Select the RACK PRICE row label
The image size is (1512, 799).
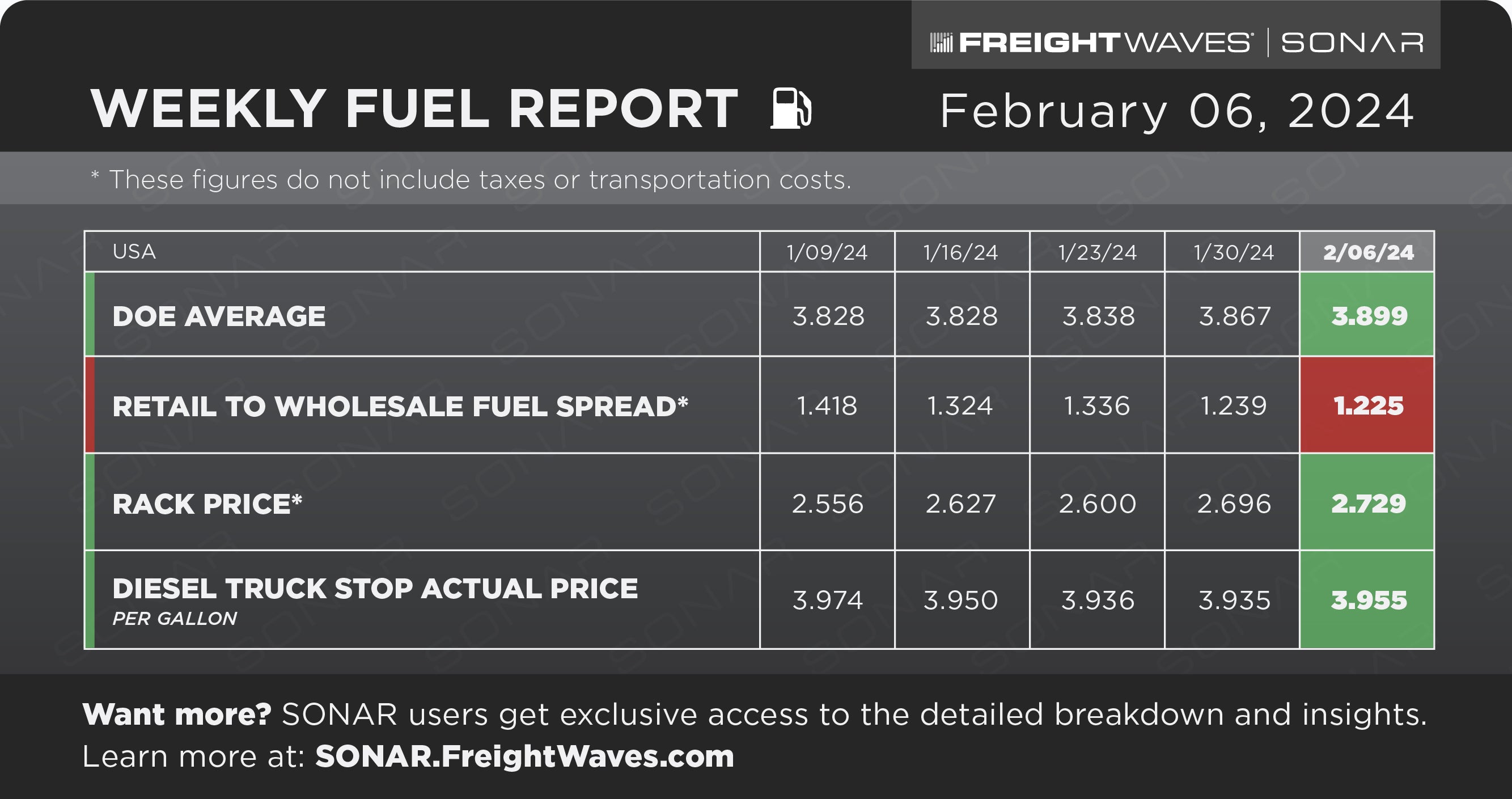tap(207, 504)
